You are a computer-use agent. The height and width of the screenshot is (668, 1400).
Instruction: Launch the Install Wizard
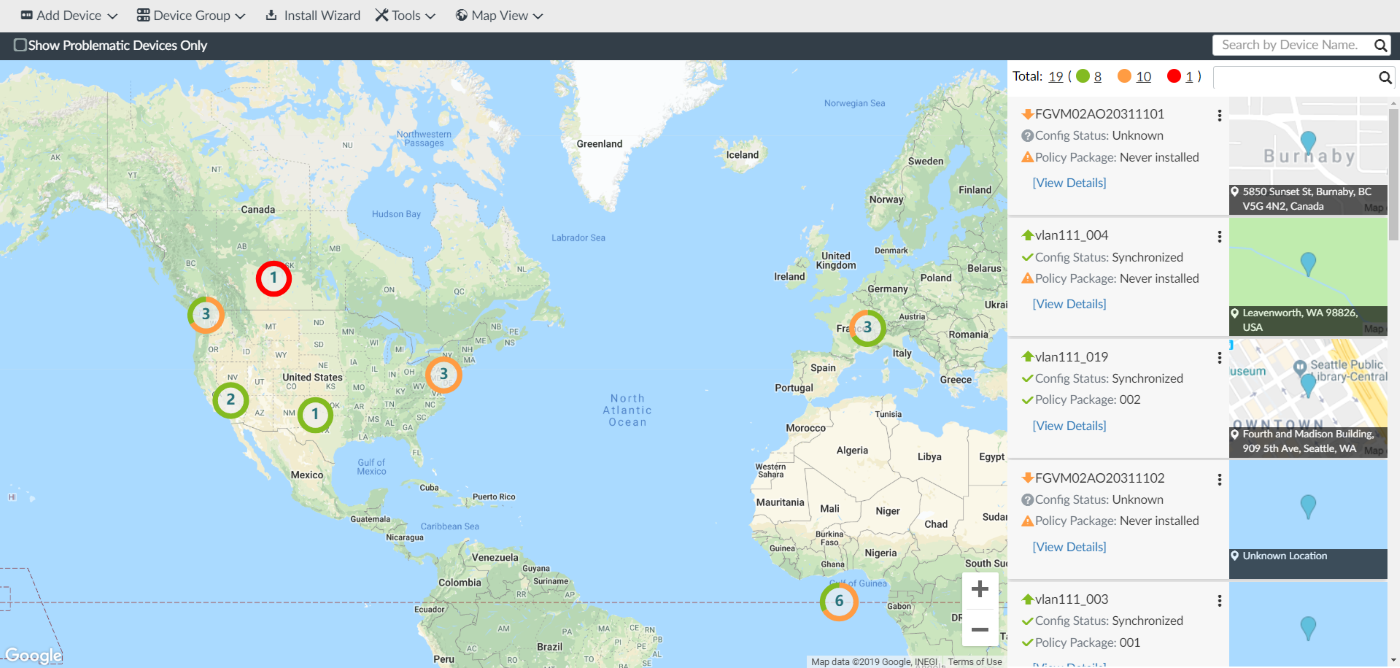coord(312,16)
